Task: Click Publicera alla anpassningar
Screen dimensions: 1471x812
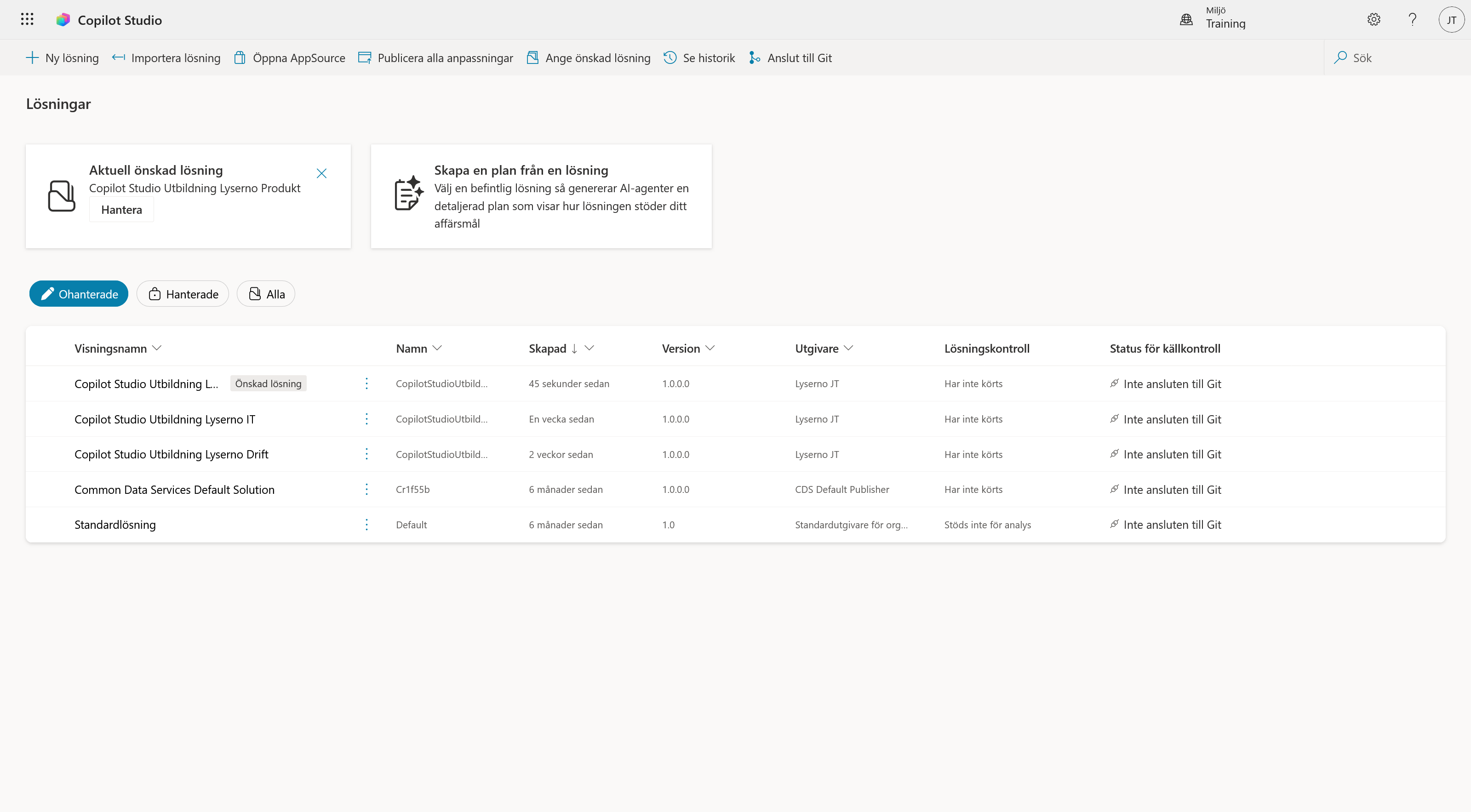Action: pyautogui.click(x=436, y=57)
